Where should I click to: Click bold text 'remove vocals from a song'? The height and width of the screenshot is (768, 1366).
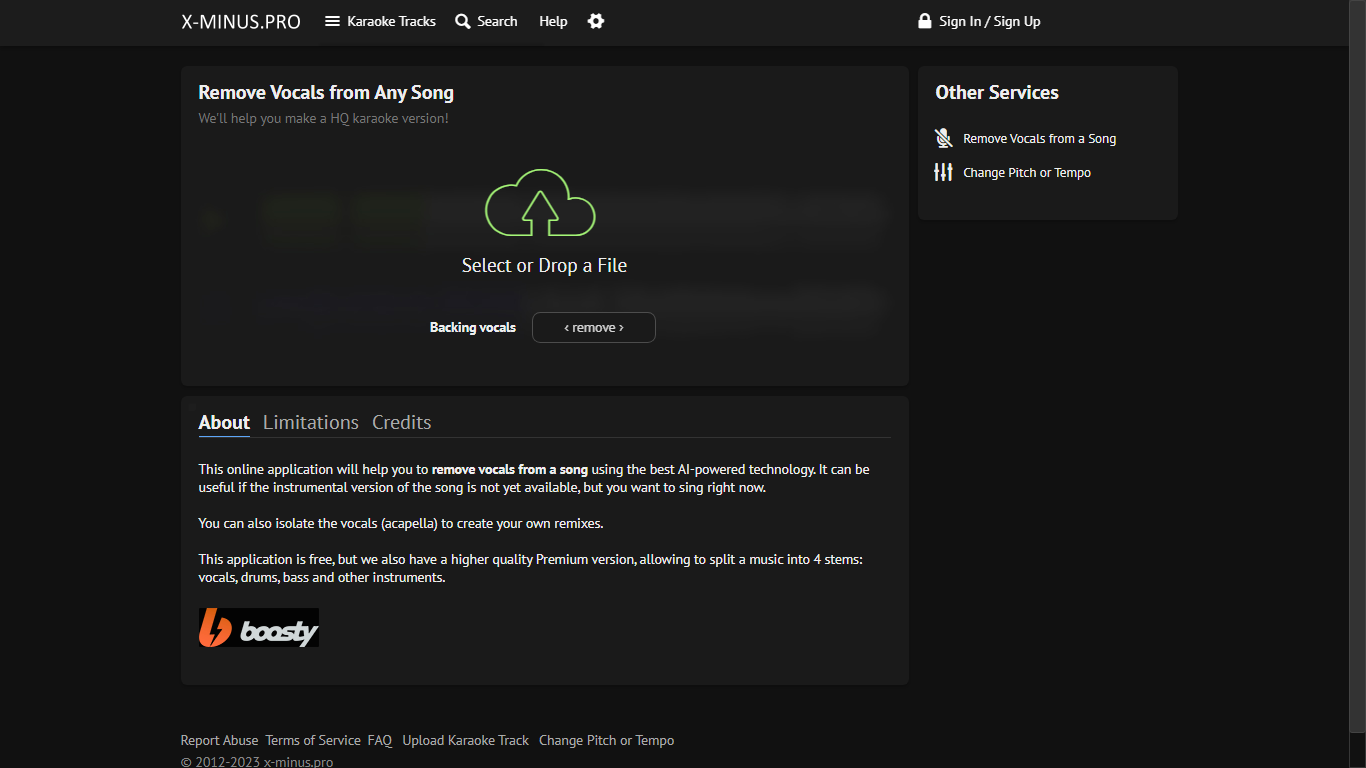510,469
